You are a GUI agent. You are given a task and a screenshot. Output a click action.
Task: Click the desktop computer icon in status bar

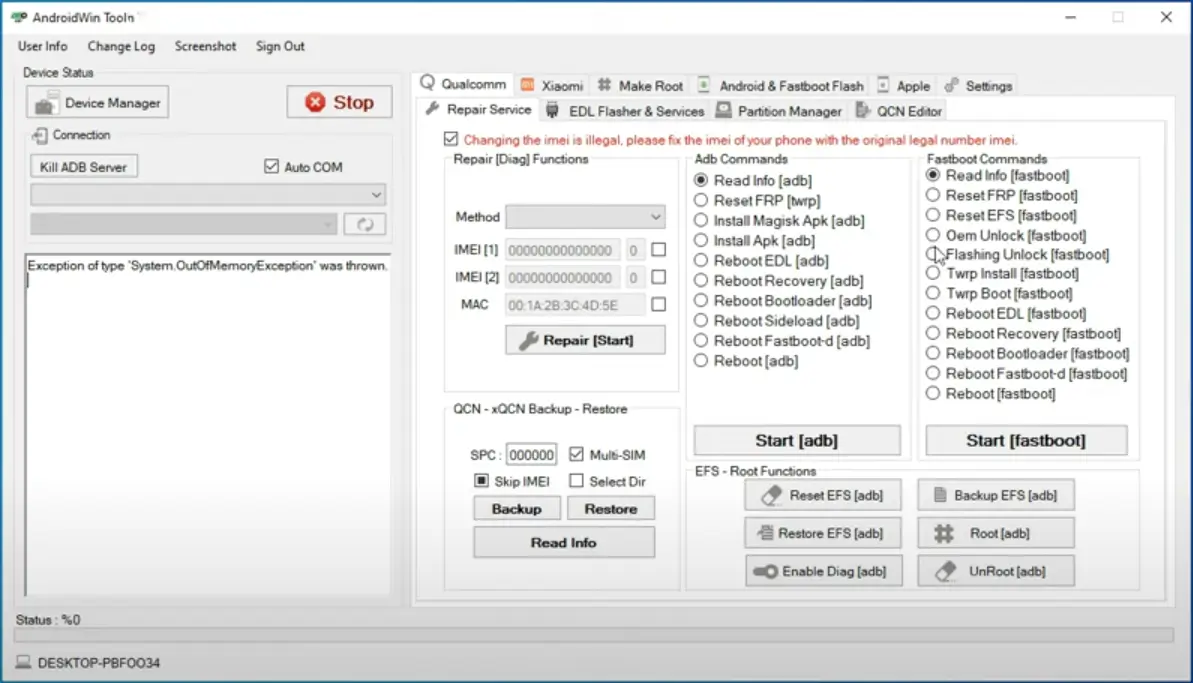pos(24,662)
